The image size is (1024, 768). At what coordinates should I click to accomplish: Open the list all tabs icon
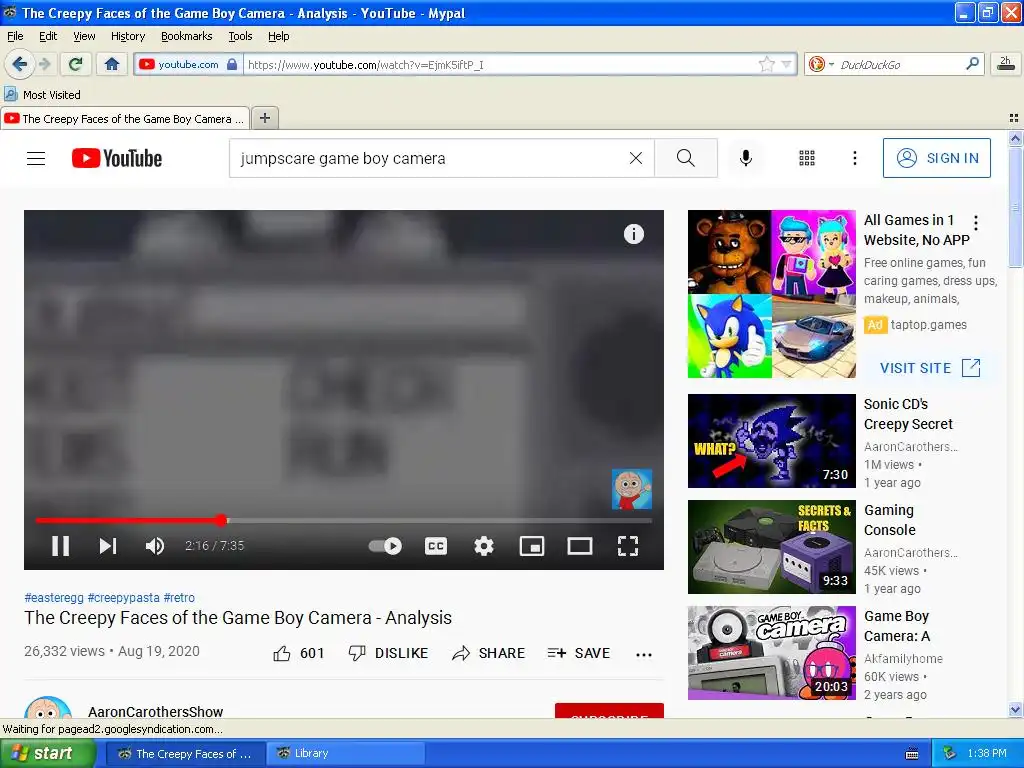click(x=1014, y=118)
